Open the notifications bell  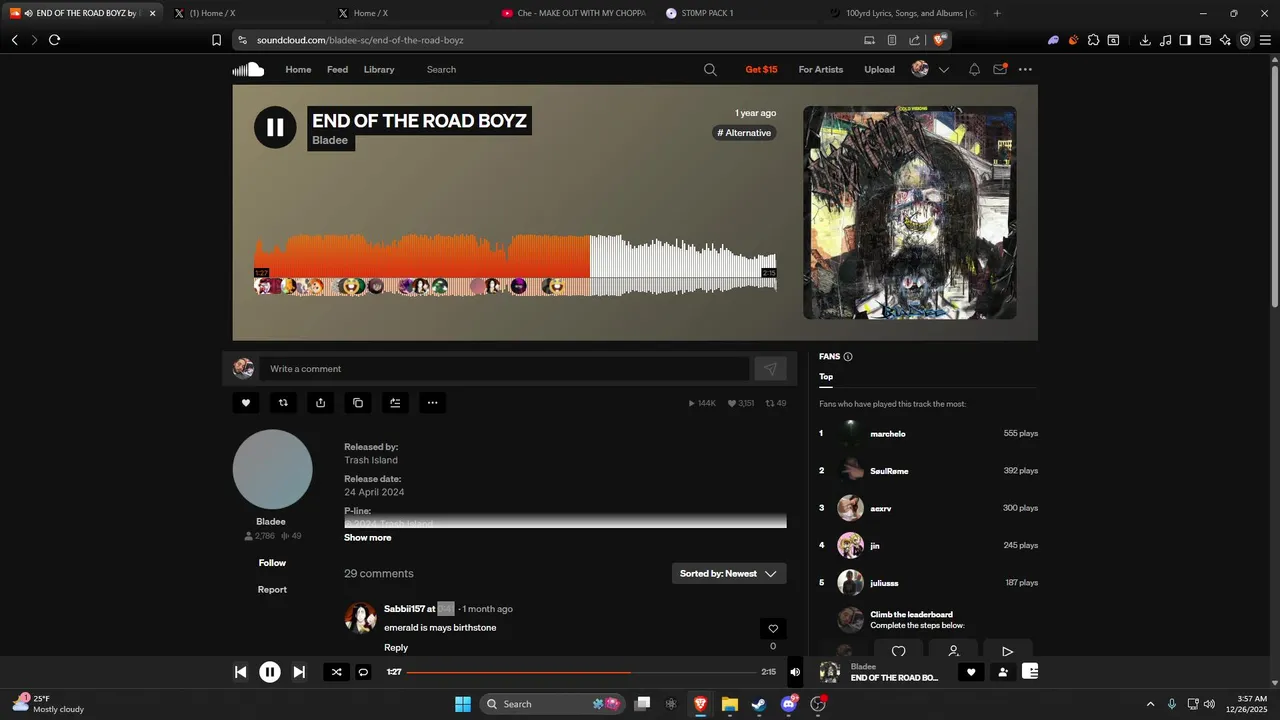coord(974,69)
